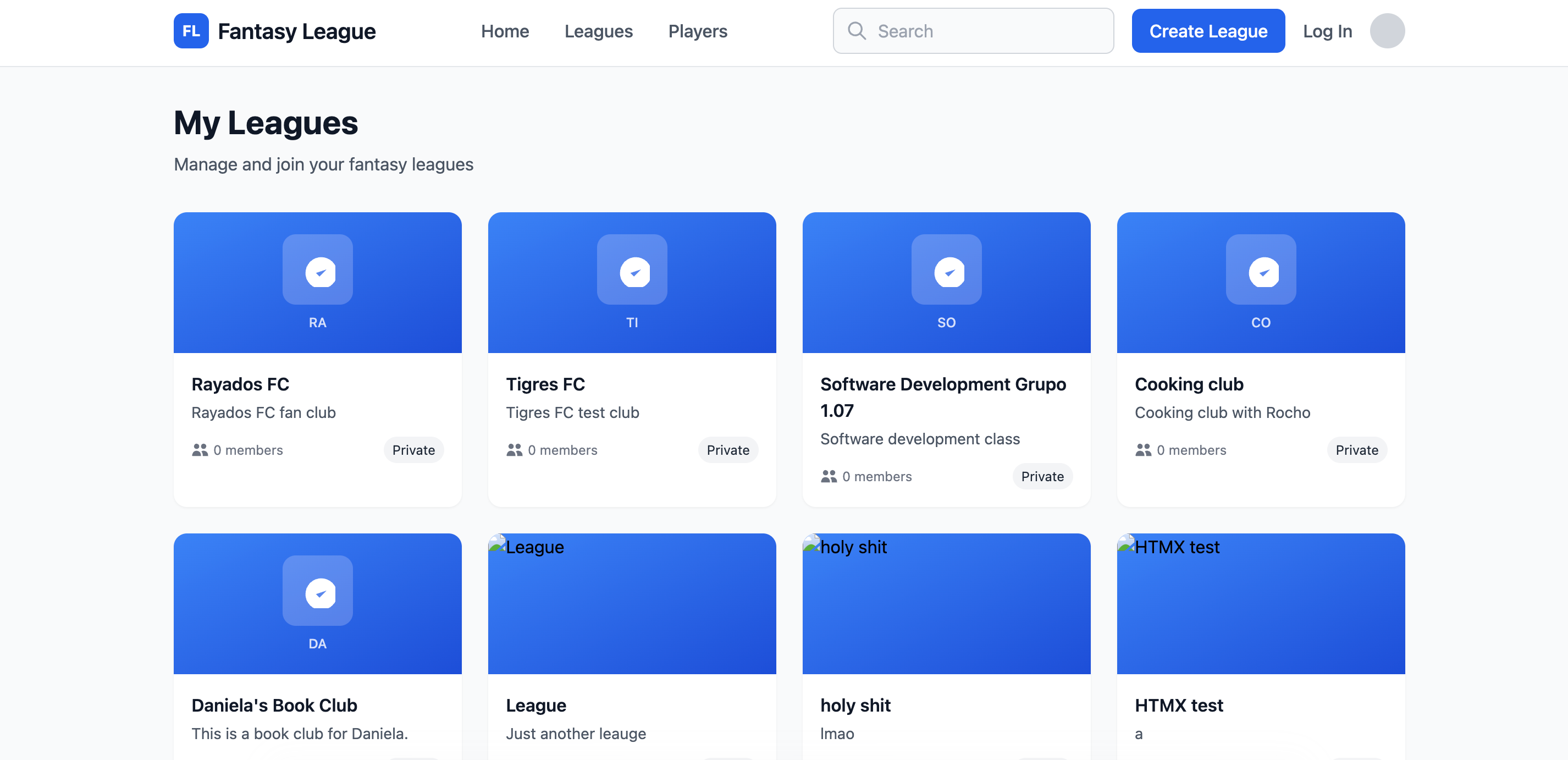Click the Private badge on Cooking club
The width and height of the screenshot is (1568, 760).
(x=1356, y=450)
